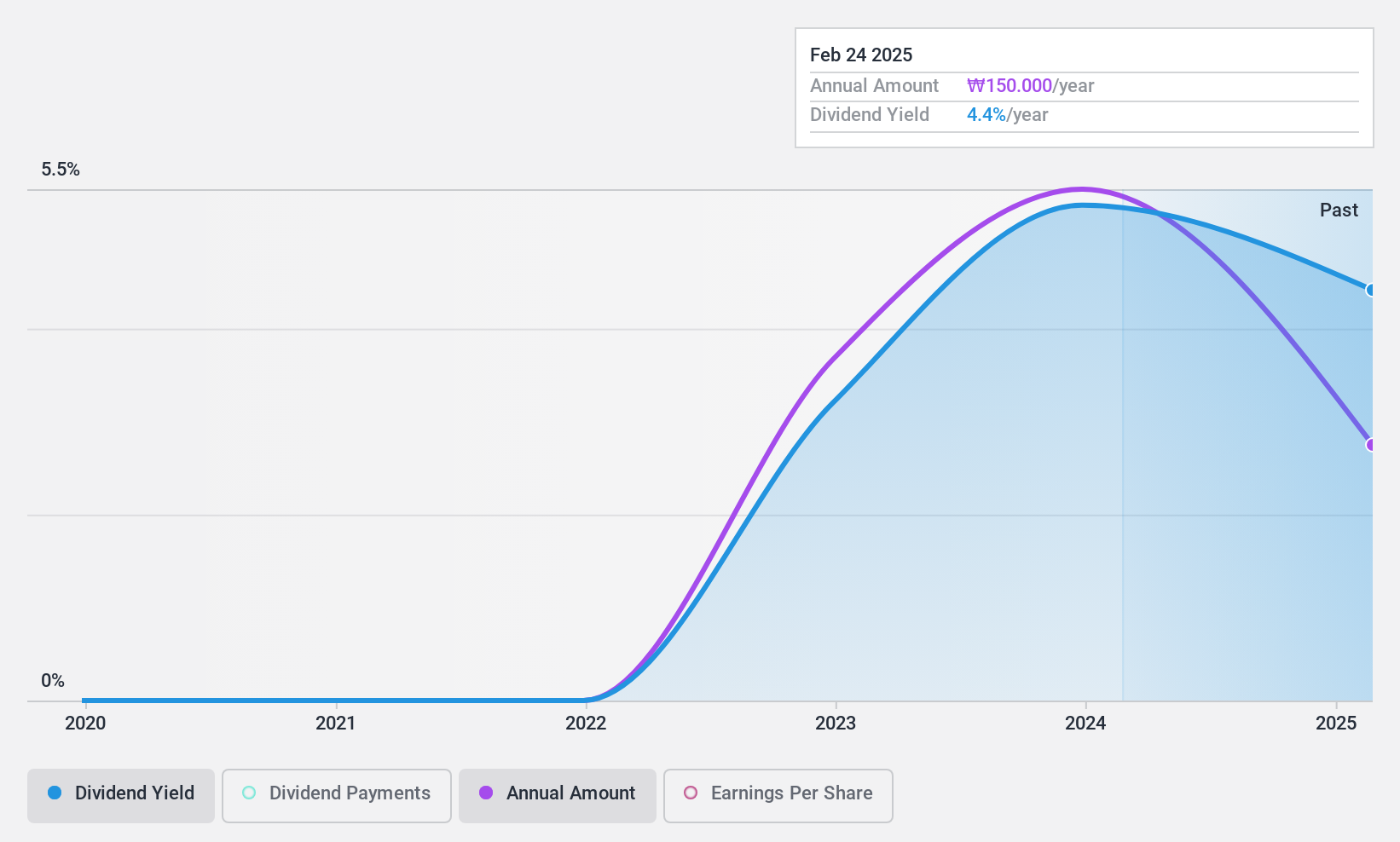The height and width of the screenshot is (842, 1400).
Task: Click the 2023 x-axis label
Action: tap(836, 724)
